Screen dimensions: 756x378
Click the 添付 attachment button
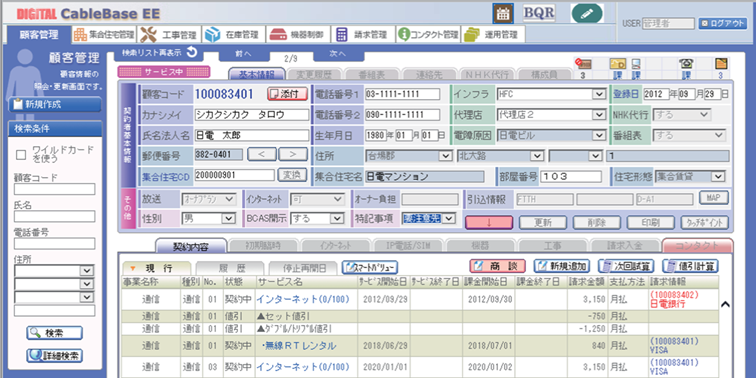287,94
